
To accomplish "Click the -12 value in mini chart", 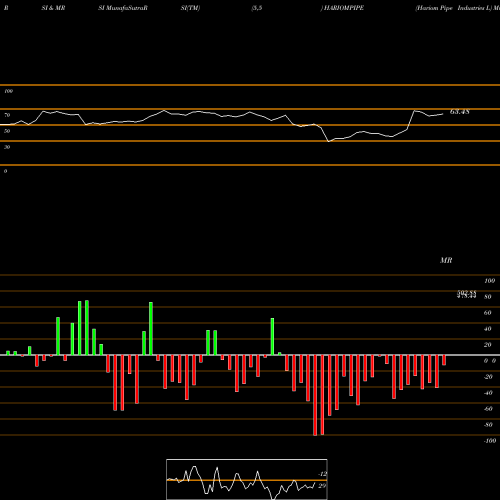I will (x=322, y=474).
